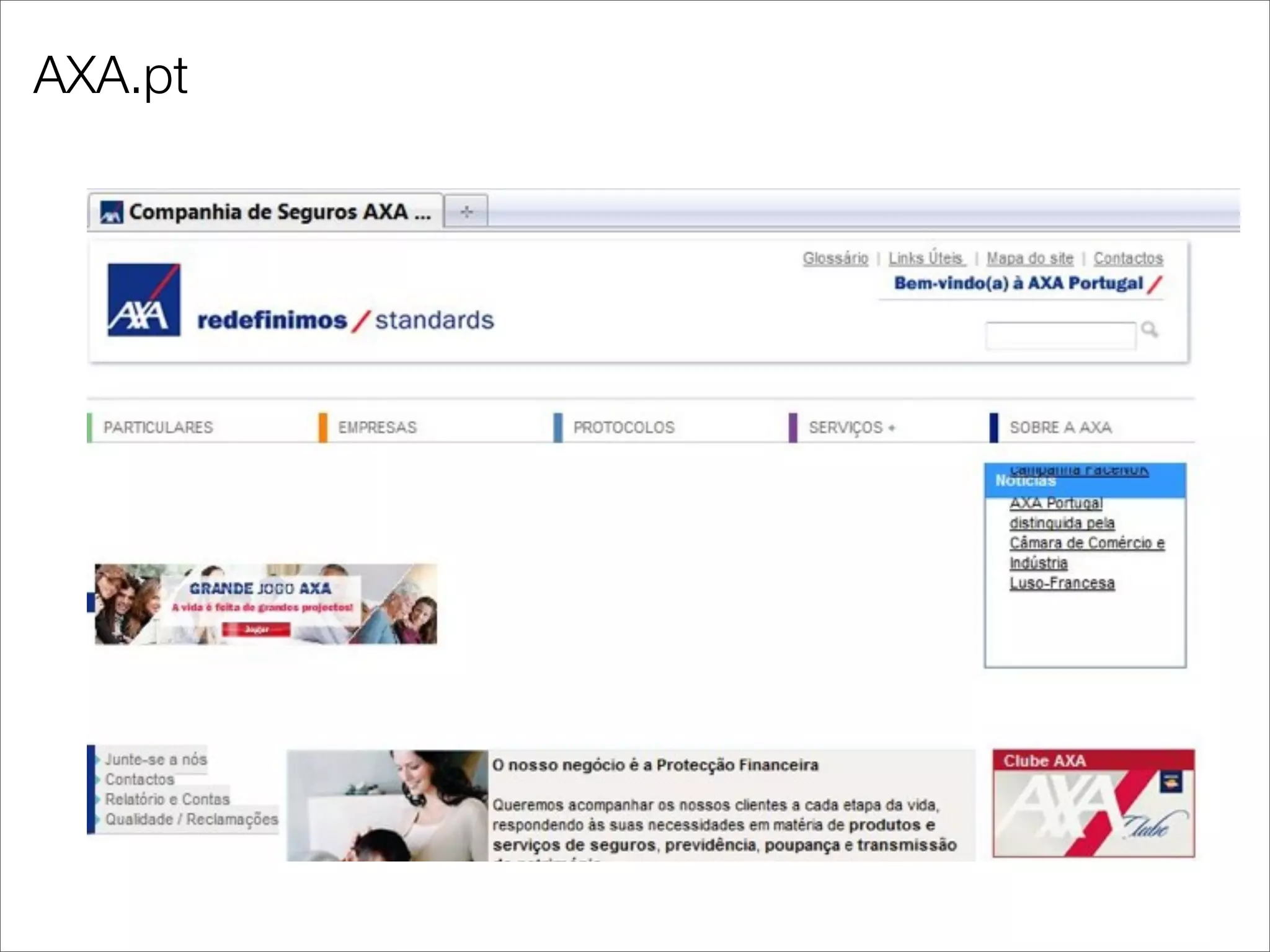Open the Mapa do site link
Image resolution: width=1270 pixels, height=952 pixels.
click(1029, 258)
